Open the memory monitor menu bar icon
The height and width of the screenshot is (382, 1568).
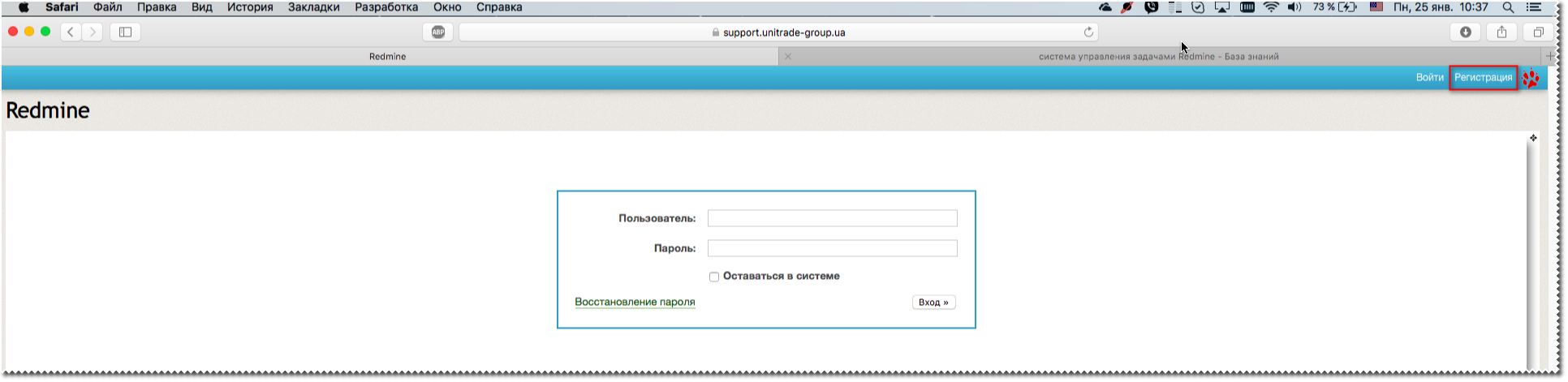click(1247, 7)
